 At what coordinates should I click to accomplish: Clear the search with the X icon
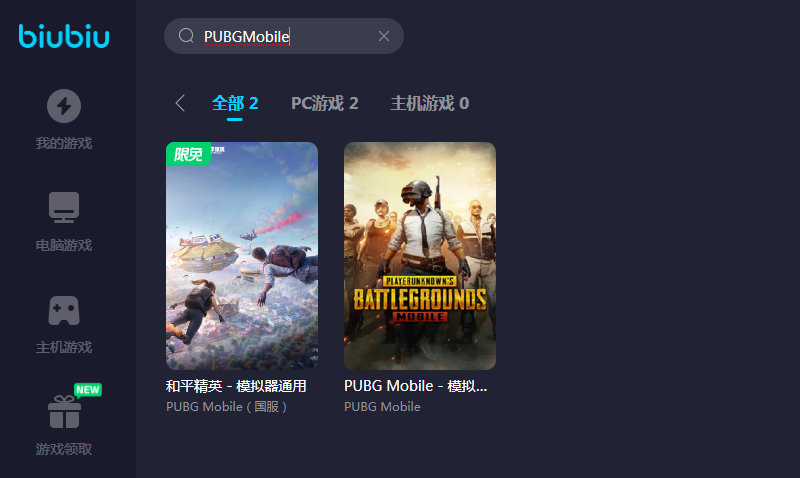(384, 36)
